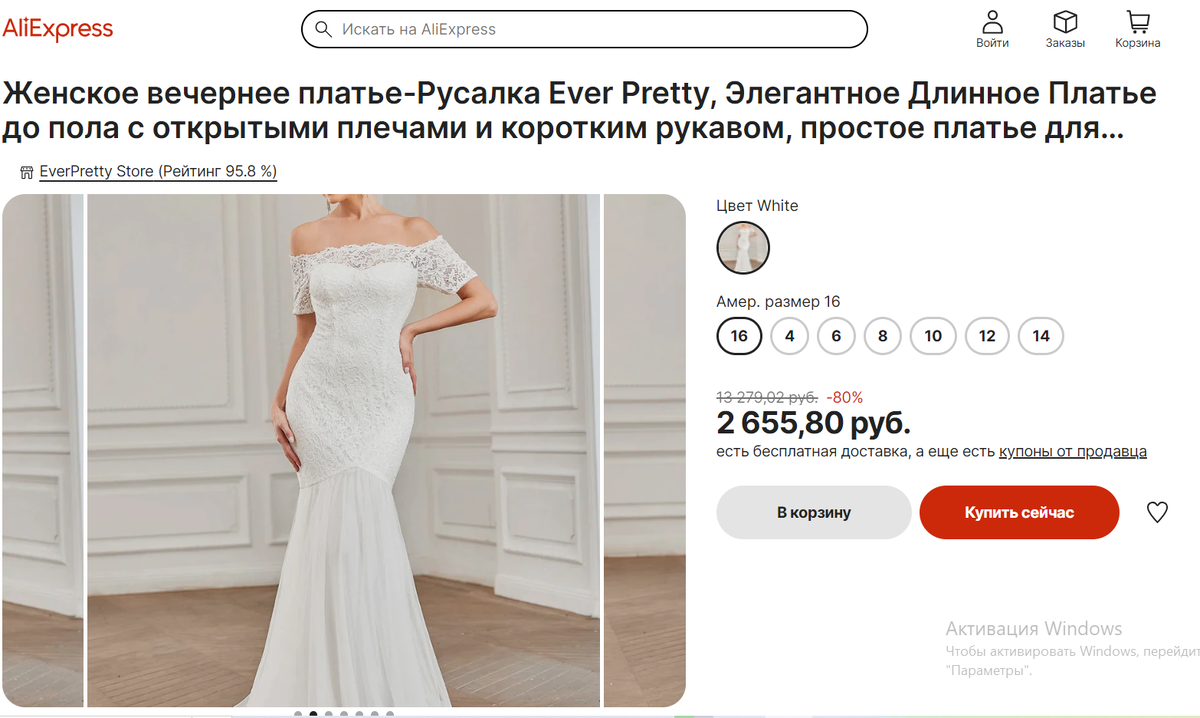Focus the Искать на AliExpress search field
The width and height of the screenshot is (1200, 718).
(x=584, y=29)
